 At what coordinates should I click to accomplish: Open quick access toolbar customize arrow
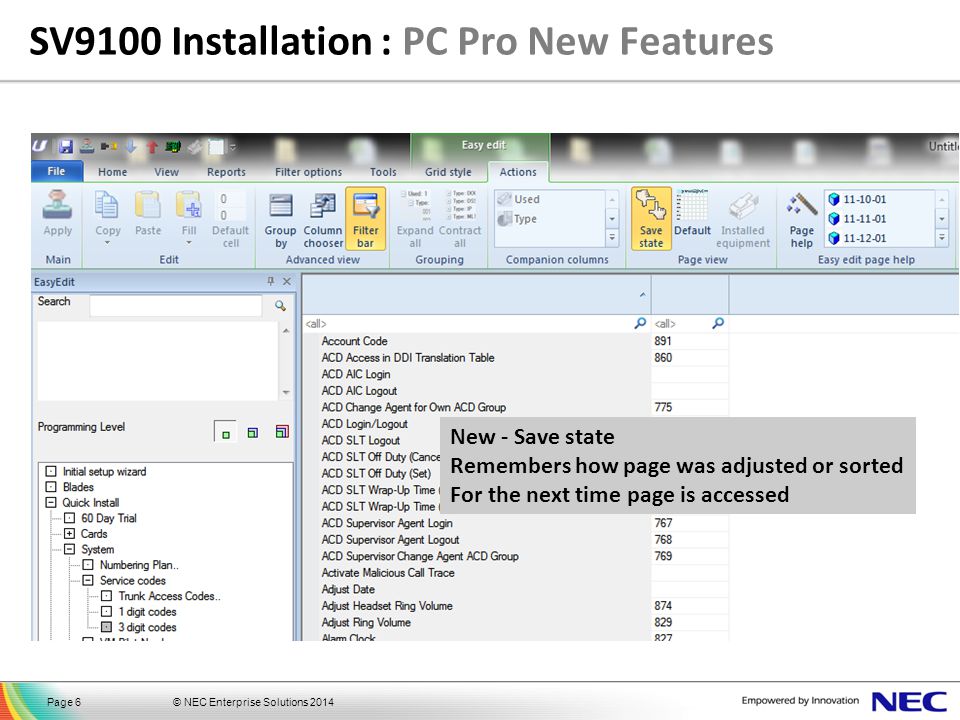click(x=233, y=147)
